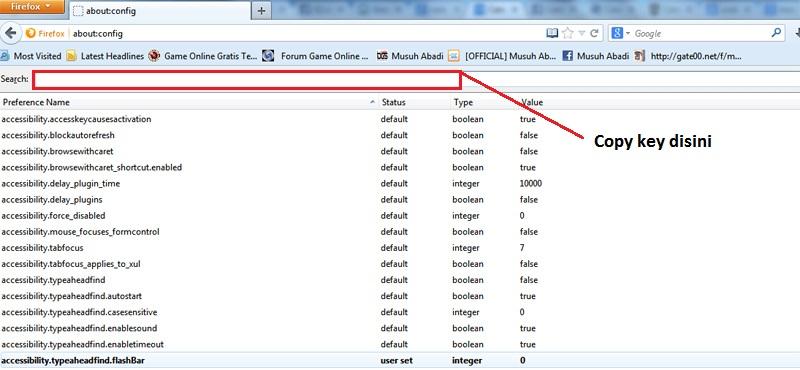The width and height of the screenshot is (800, 370).
Task: Open the first Musuh Abadi bookmark with DGS icon
Action: (410, 56)
